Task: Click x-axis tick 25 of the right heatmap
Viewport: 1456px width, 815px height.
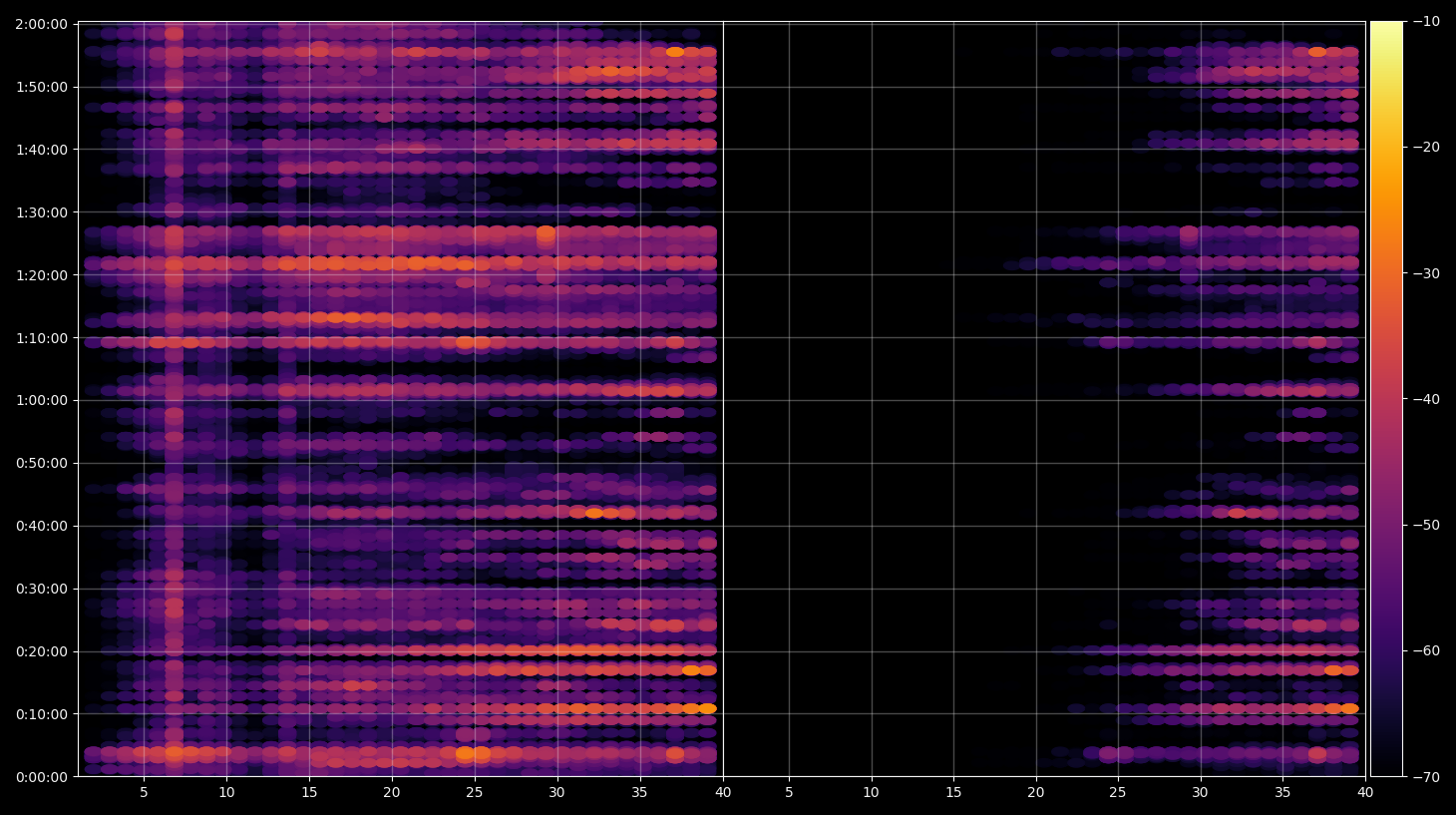Action: tap(1118, 793)
